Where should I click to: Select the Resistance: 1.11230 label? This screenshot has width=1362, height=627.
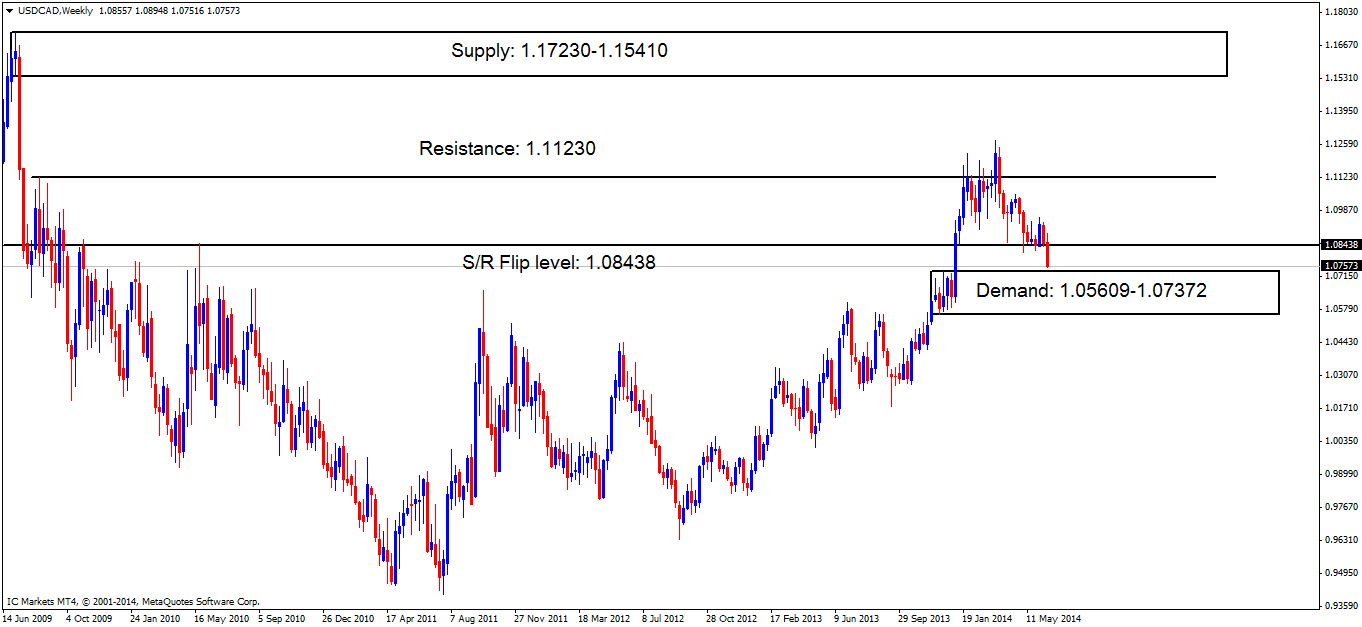point(507,149)
